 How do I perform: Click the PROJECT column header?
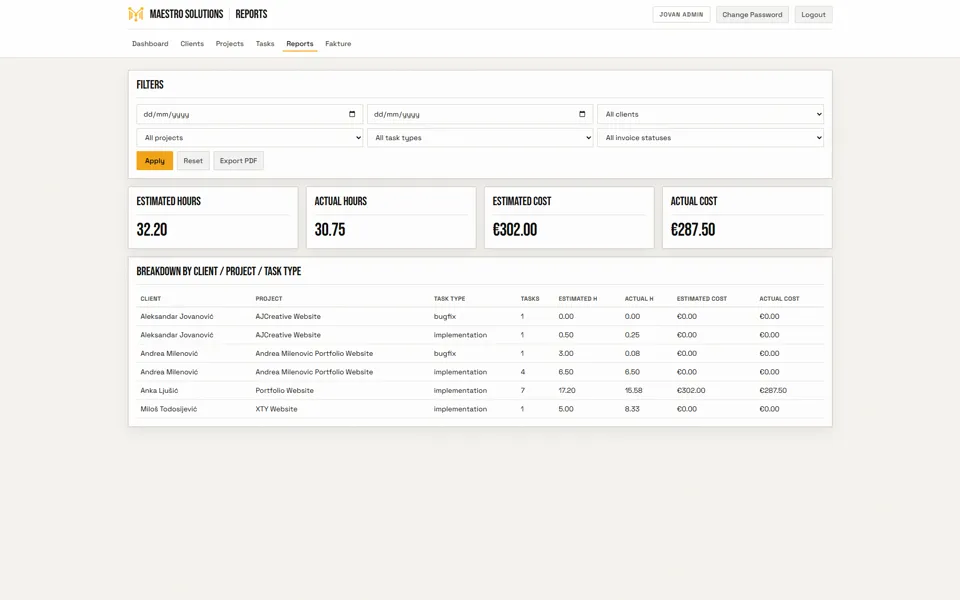(269, 299)
